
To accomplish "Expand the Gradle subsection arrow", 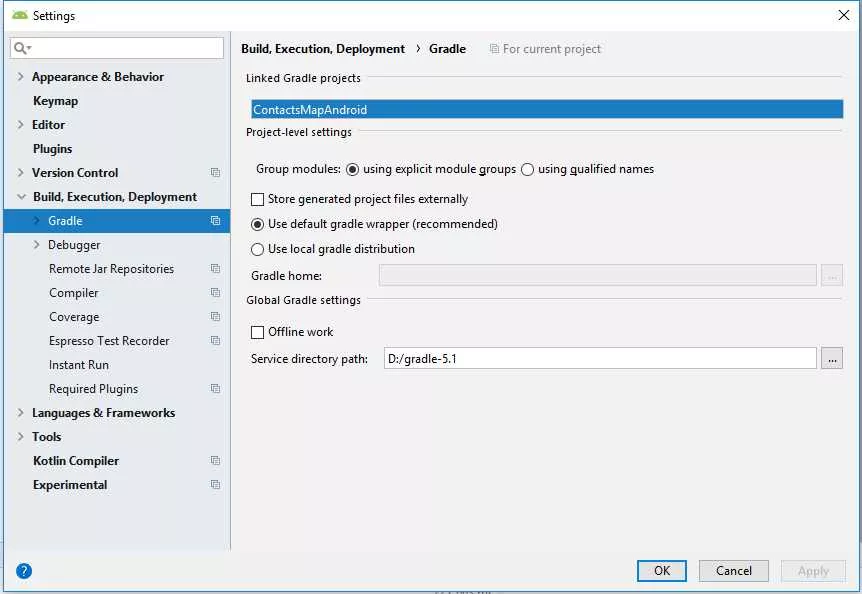I will click(x=36, y=221).
